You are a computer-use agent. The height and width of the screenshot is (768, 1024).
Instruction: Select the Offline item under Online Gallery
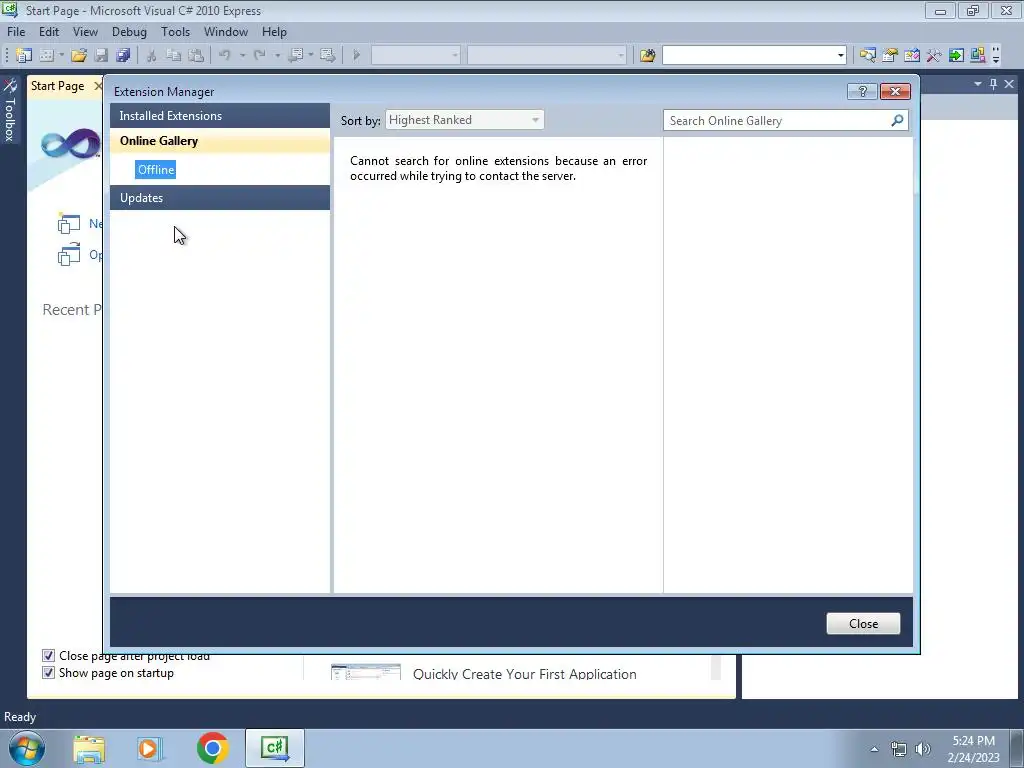[156, 170]
